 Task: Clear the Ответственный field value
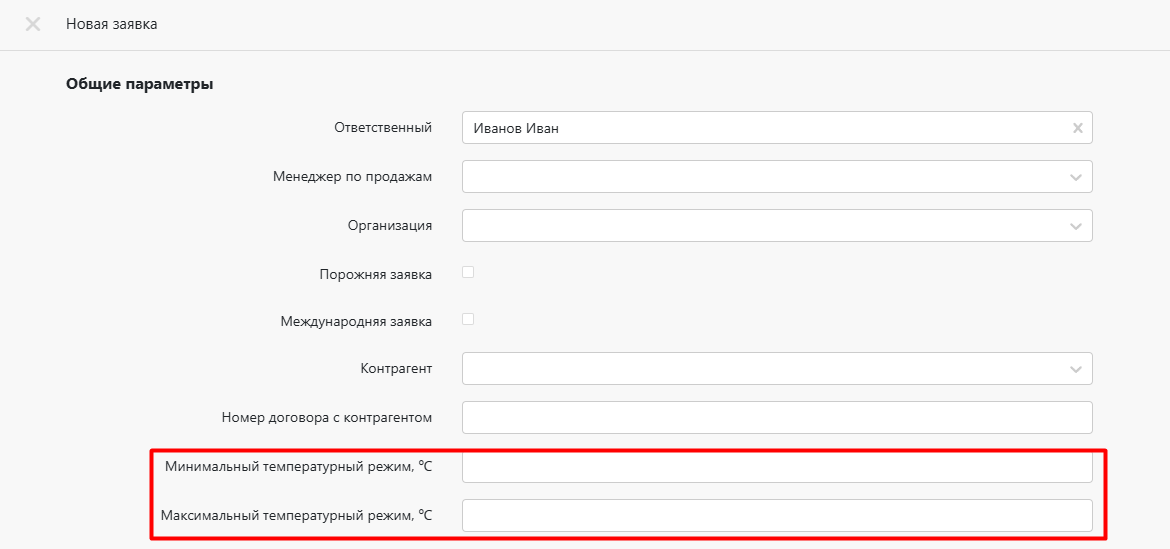click(1077, 128)
